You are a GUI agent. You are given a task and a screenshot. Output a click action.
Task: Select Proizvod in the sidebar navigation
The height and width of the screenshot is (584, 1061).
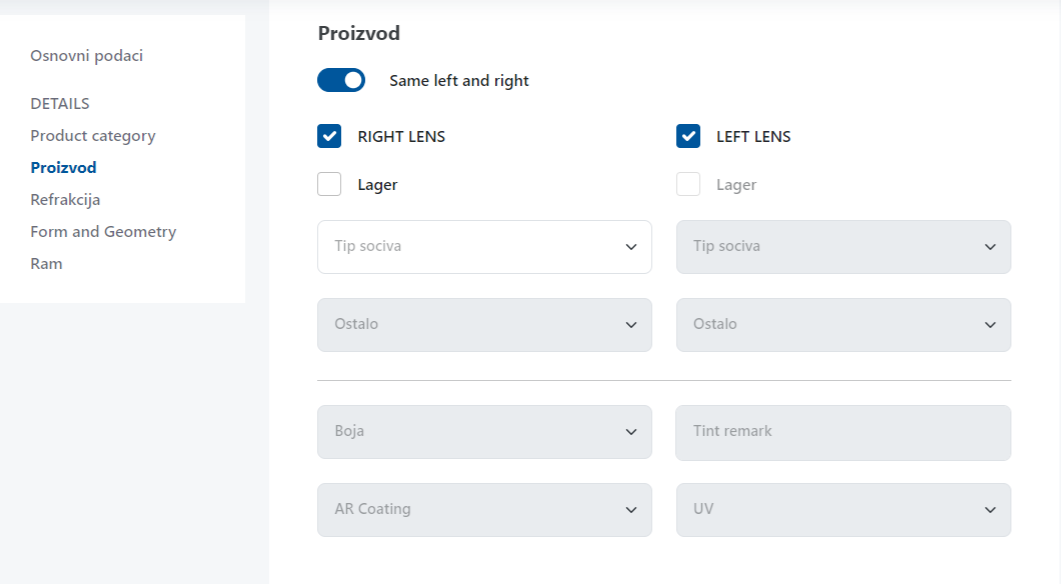63,168
